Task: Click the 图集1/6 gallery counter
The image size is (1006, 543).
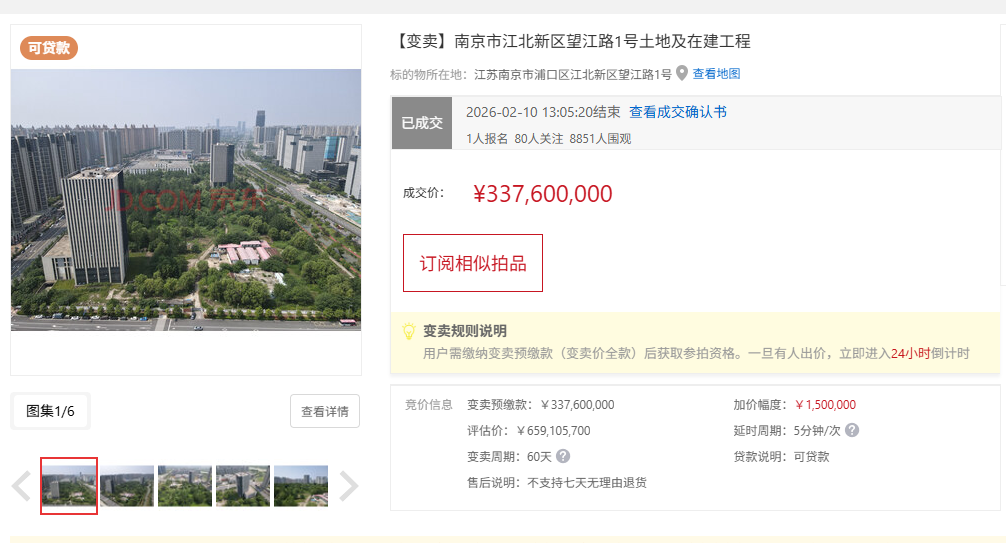Action: pos(50,411)
